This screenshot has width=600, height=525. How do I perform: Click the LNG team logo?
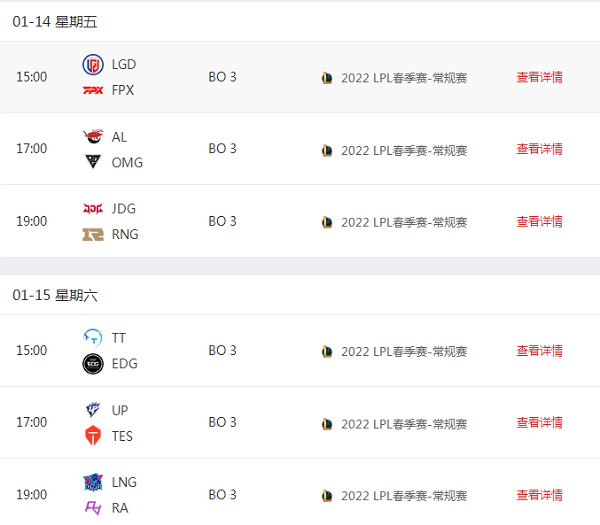pyautogui.click(x=93, y=482)
